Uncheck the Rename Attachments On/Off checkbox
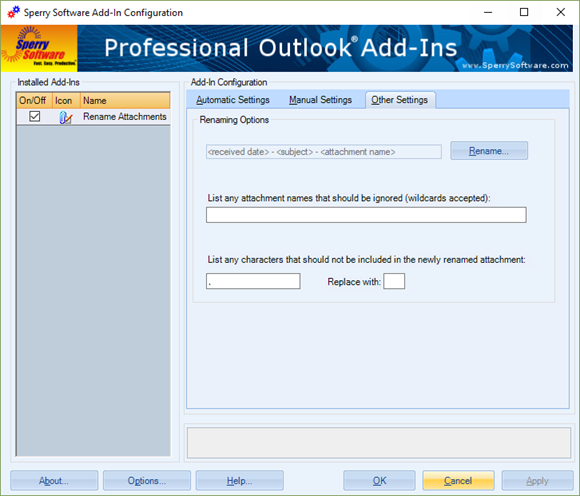The height and width of the screenshot is (496, 580). point(34,116)
